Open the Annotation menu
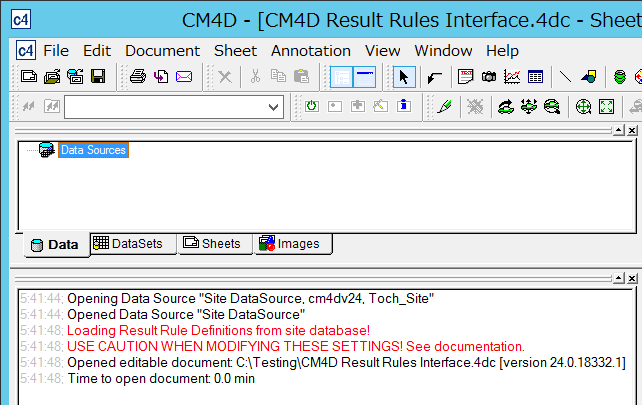642x405 pixels. (310, 50)
